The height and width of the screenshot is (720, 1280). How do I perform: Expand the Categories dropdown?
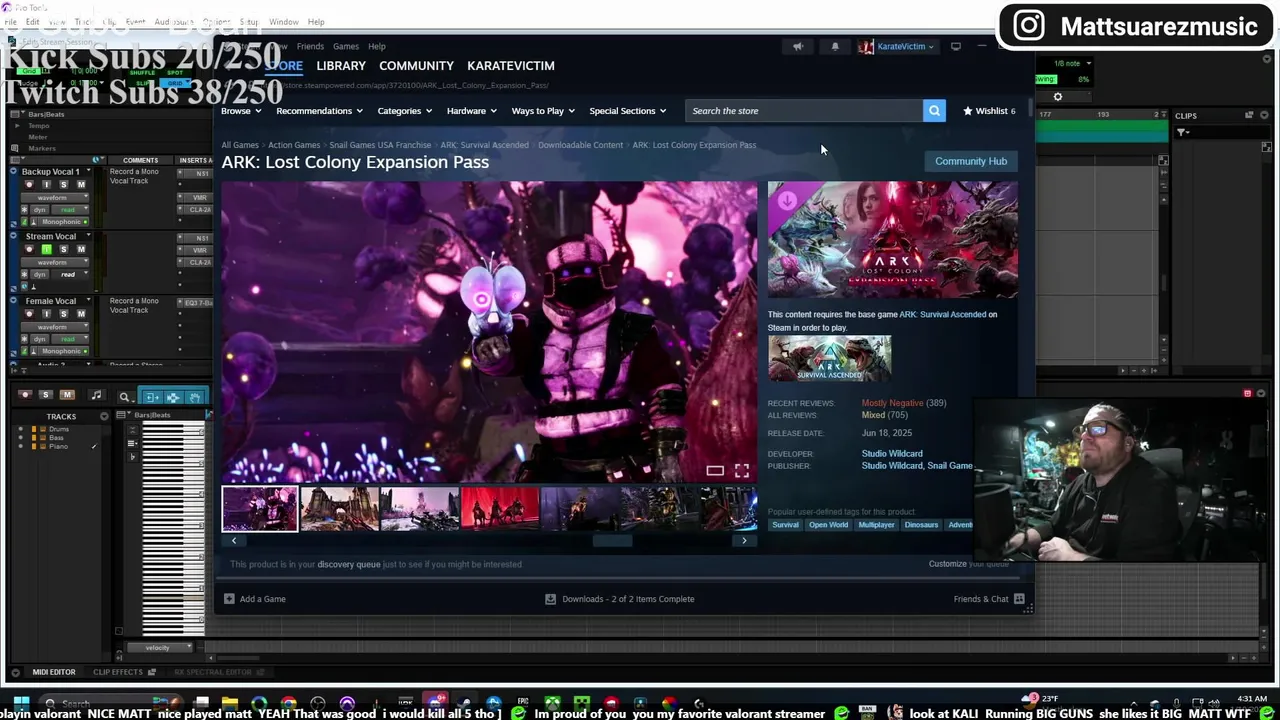pyautogui.click(x=404, y=111)
